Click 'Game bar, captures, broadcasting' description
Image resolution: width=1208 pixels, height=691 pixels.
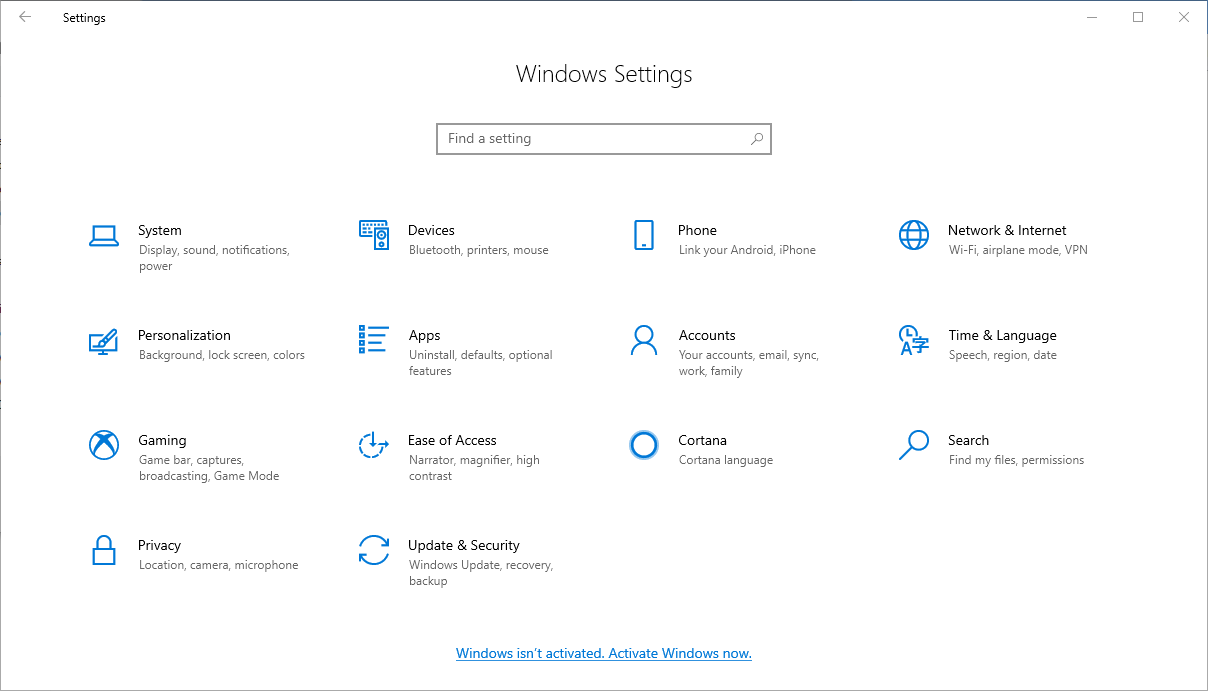pyautogui.click(x=209, y=468)
